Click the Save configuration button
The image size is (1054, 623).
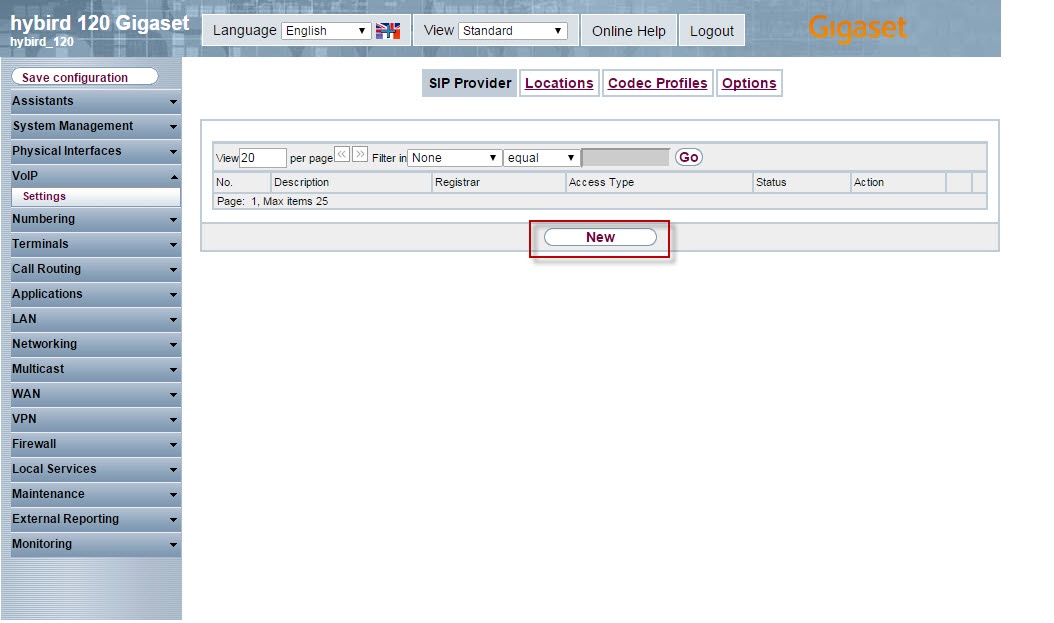[x=85, y=77]
